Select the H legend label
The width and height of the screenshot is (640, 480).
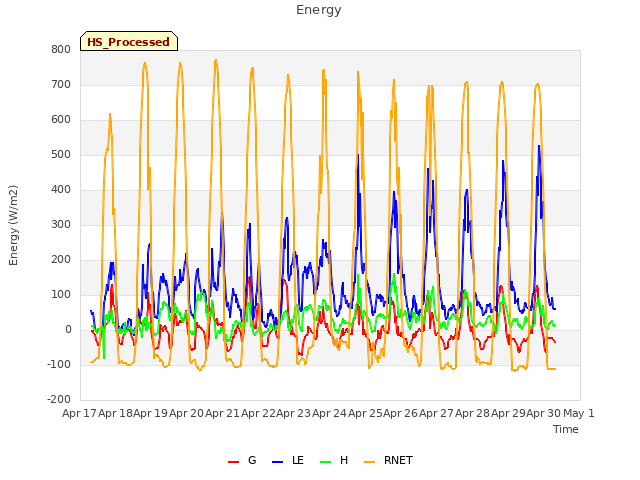click(x=344, y=460)
